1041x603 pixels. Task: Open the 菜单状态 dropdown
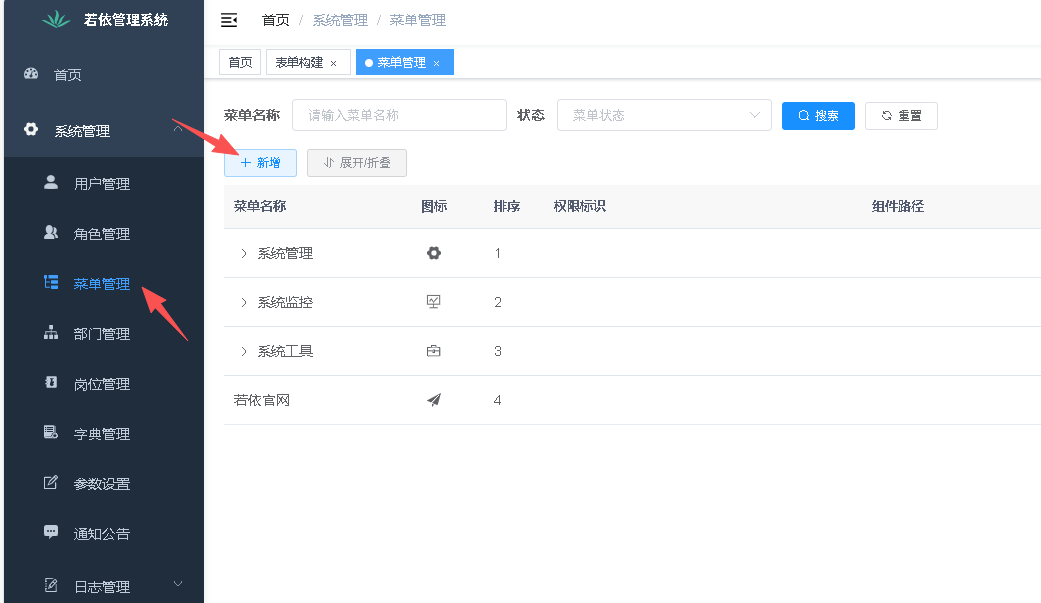[663, 115]
